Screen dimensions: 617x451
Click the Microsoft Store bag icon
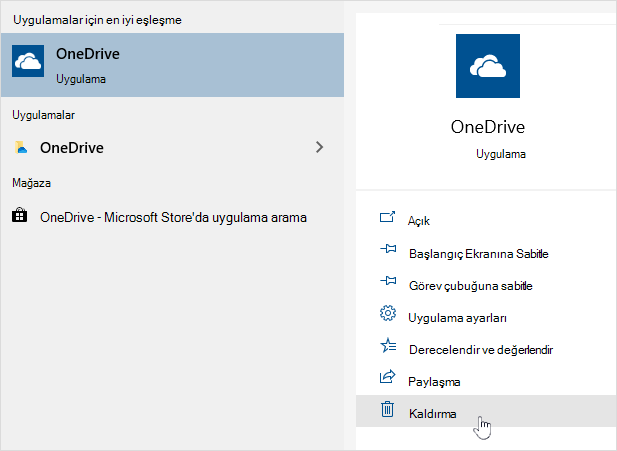[20, 215]
